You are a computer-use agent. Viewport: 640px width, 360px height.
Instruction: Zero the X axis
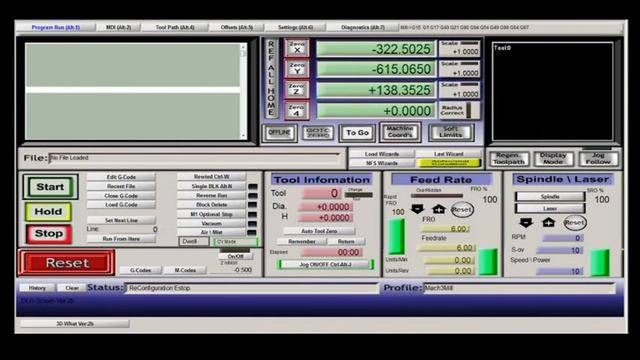297,48
